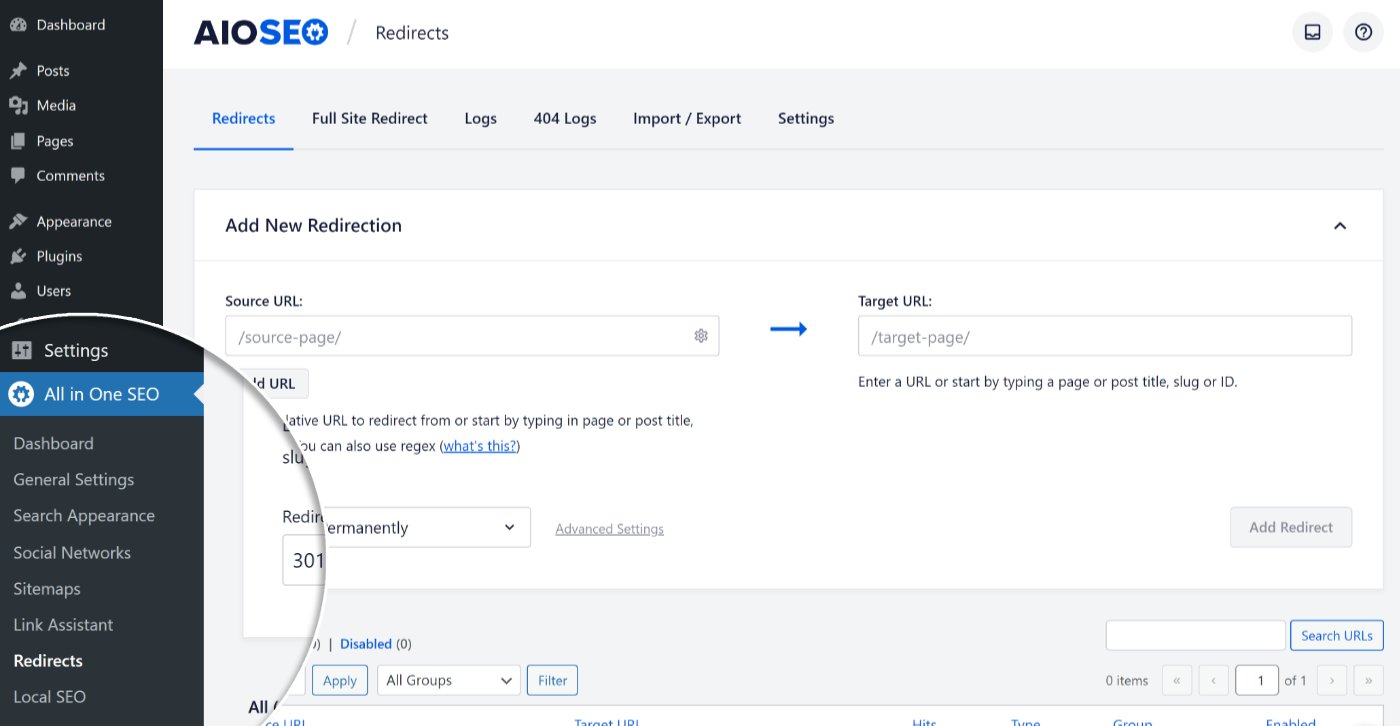Image resolution: width=1400 pixels, height=726 pixels.
Task: Switch to Full Site Redirect tab
Action: (x=370, y=118)
